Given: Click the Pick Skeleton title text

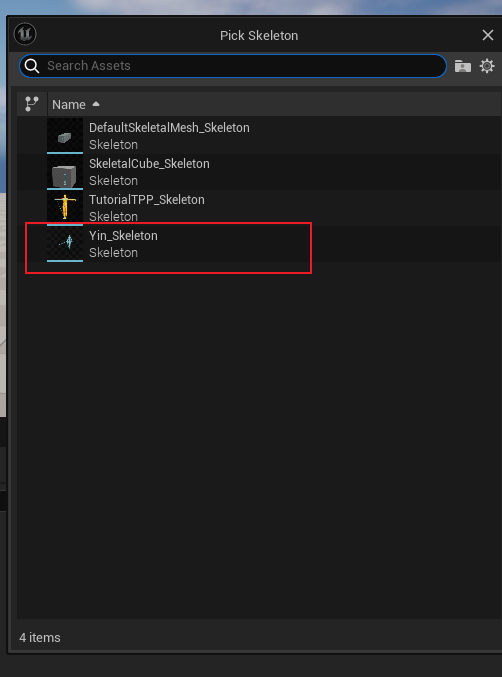Looking at the screenshot, I should 259,35.
